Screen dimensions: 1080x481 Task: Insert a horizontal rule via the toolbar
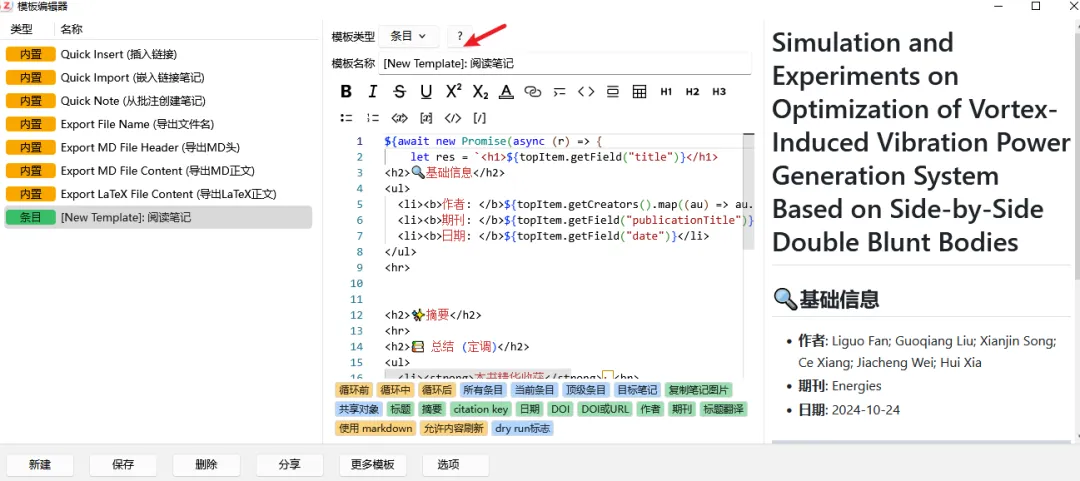(x=613, y=92)
